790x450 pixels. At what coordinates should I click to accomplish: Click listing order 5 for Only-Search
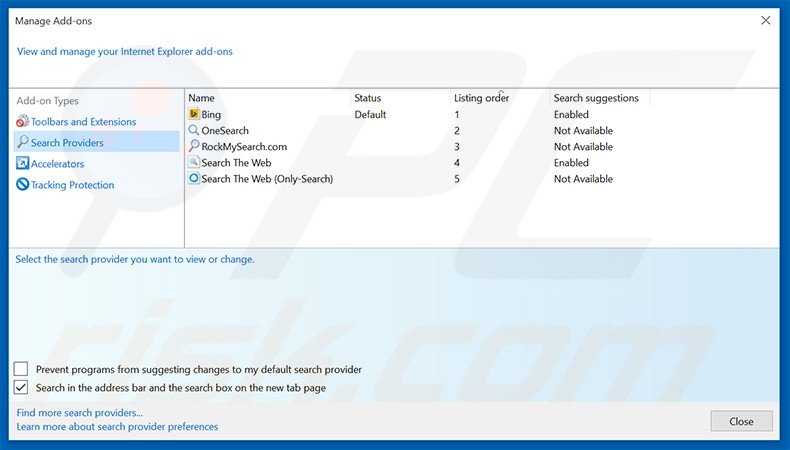tap(457, 179)
